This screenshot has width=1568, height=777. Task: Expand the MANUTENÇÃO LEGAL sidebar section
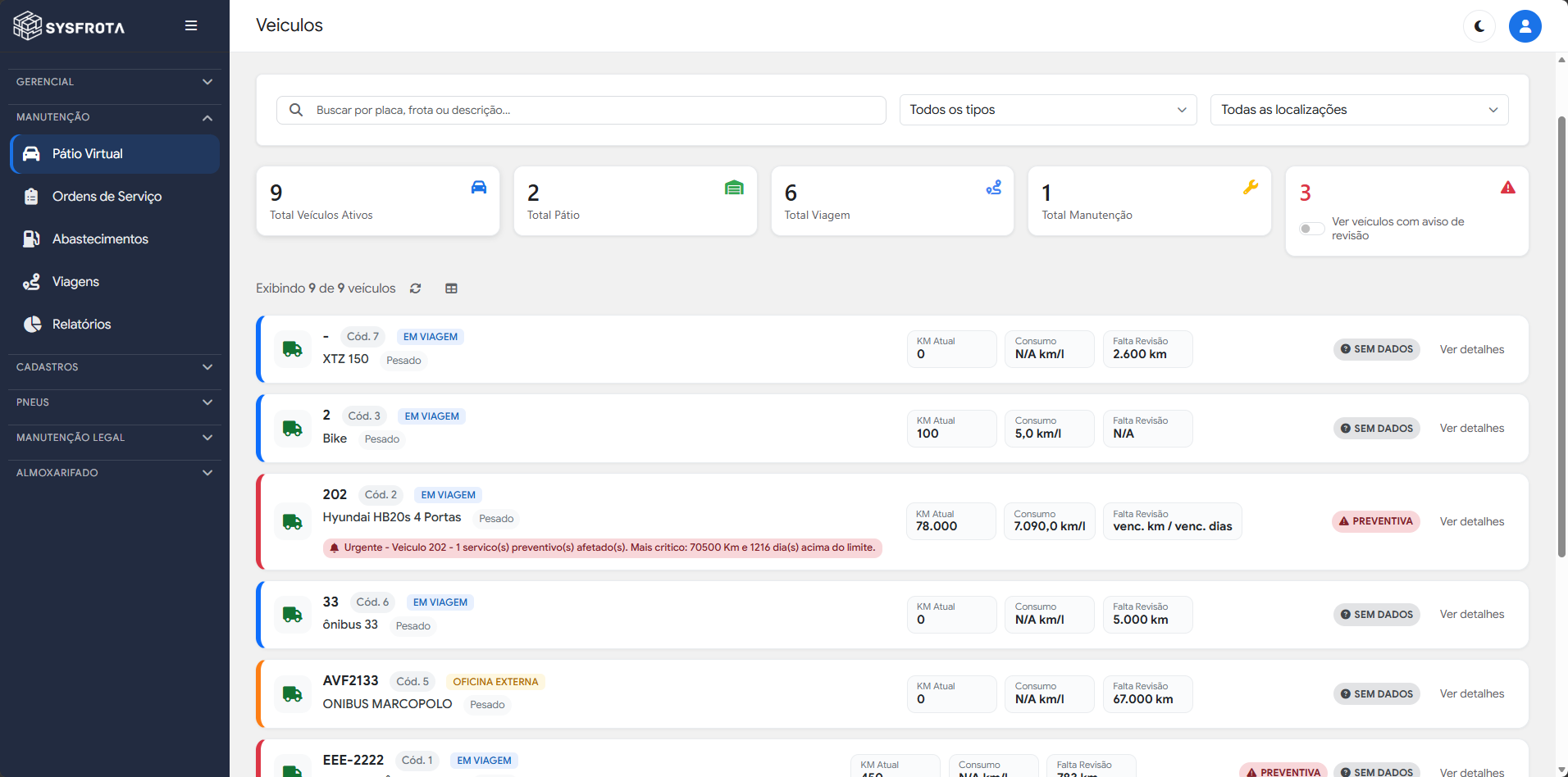point(115,438)
